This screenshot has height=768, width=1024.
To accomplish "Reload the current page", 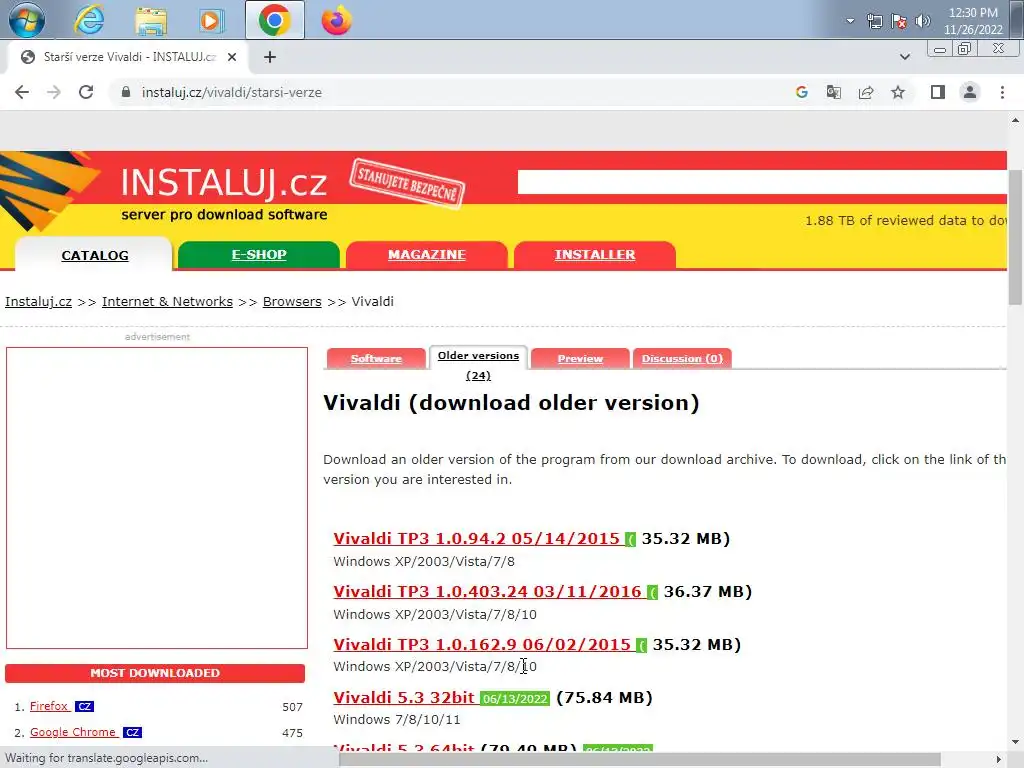I will coord(86,92).
